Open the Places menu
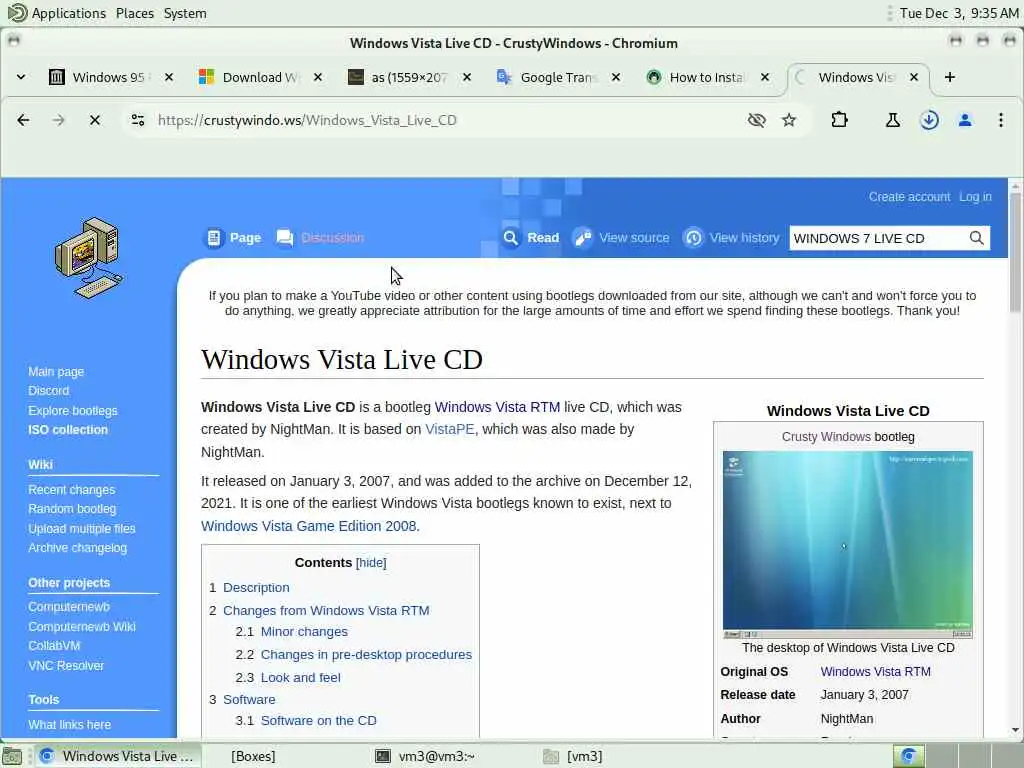 click(x=135, y=13)
